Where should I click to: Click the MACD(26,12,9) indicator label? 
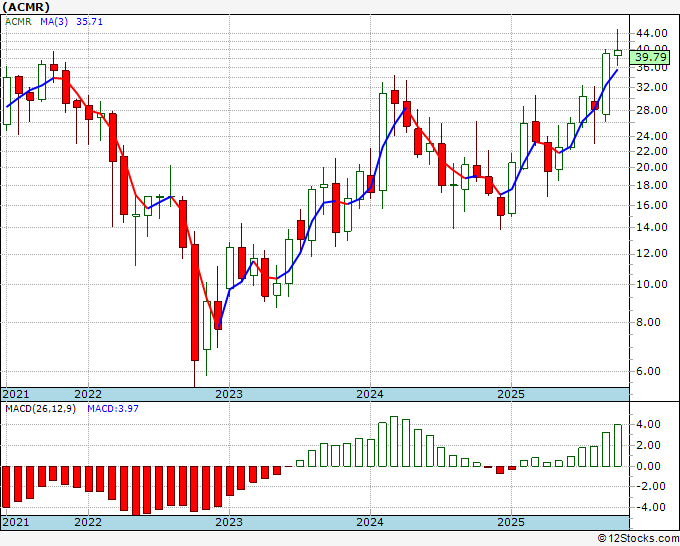point(40,409)
